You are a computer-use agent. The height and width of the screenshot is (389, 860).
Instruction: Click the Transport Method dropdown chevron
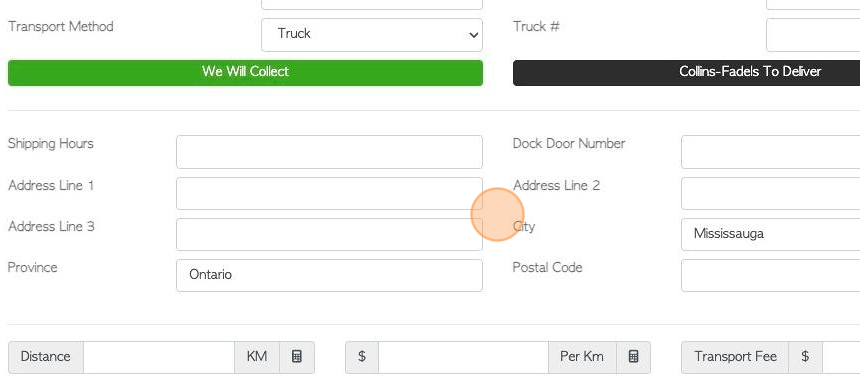473,35
